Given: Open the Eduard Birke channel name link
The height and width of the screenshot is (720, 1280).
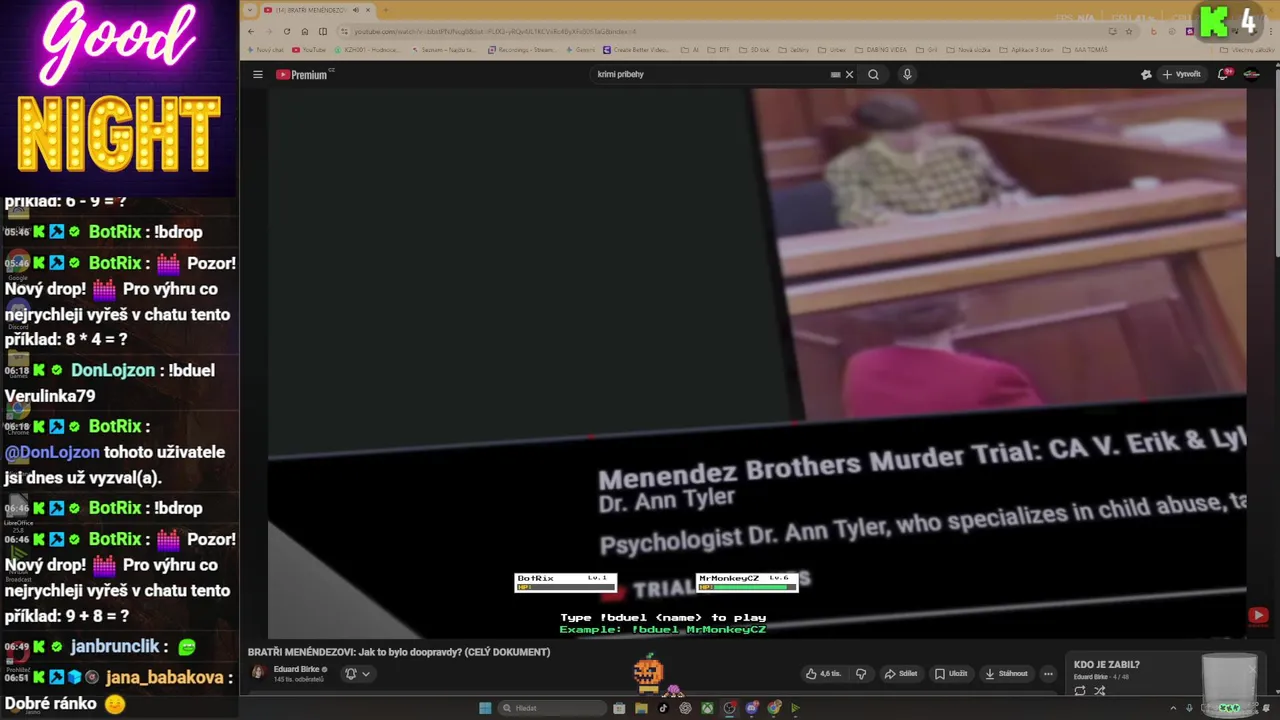Looking at the screenshot, I should tap(295, 669).
